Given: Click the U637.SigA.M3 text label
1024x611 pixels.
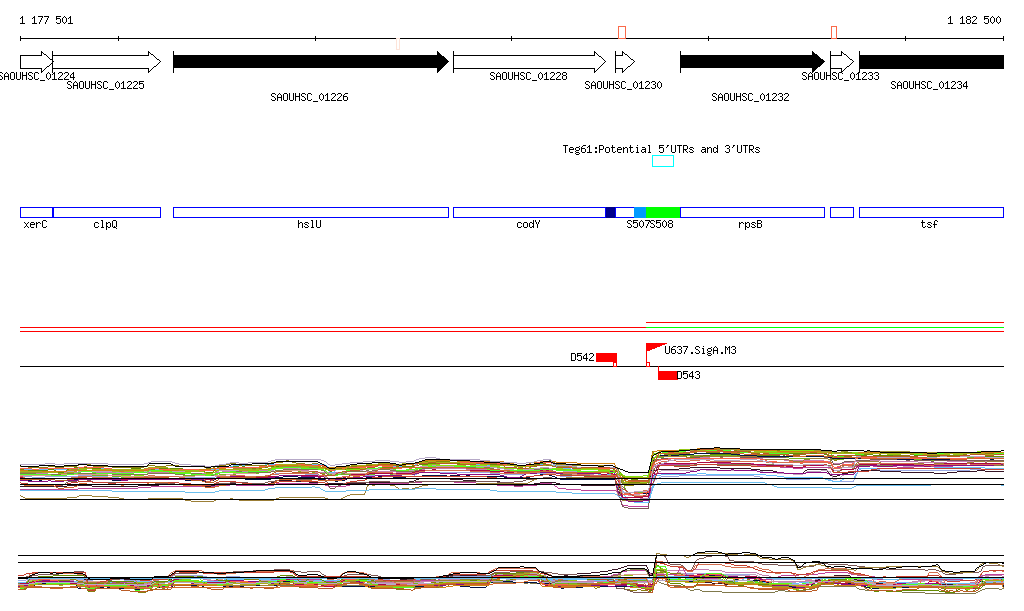Looking at the screenshot, I should pyautogui.click(x=701, y=351).
